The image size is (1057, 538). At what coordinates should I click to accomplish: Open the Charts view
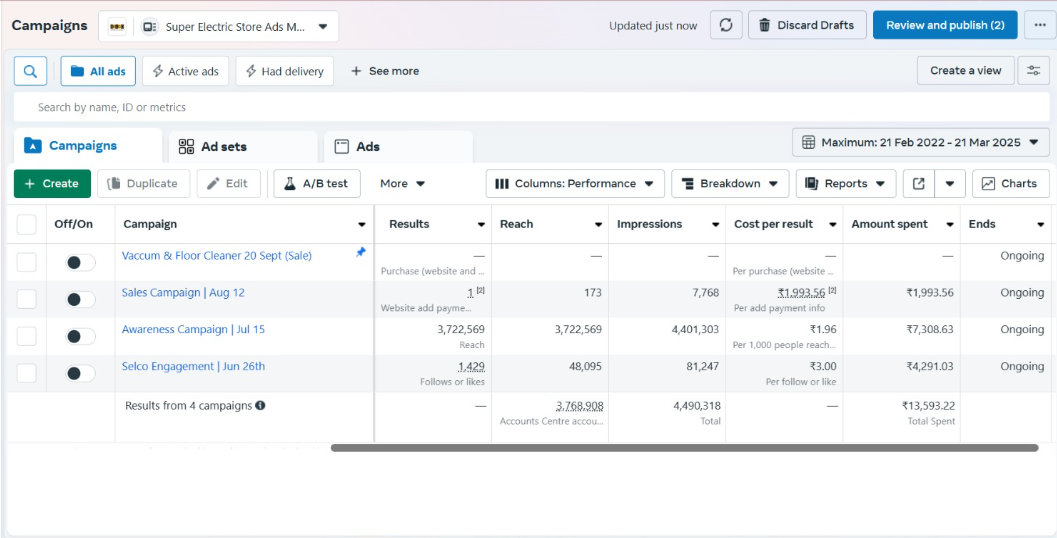[1010, 184]
